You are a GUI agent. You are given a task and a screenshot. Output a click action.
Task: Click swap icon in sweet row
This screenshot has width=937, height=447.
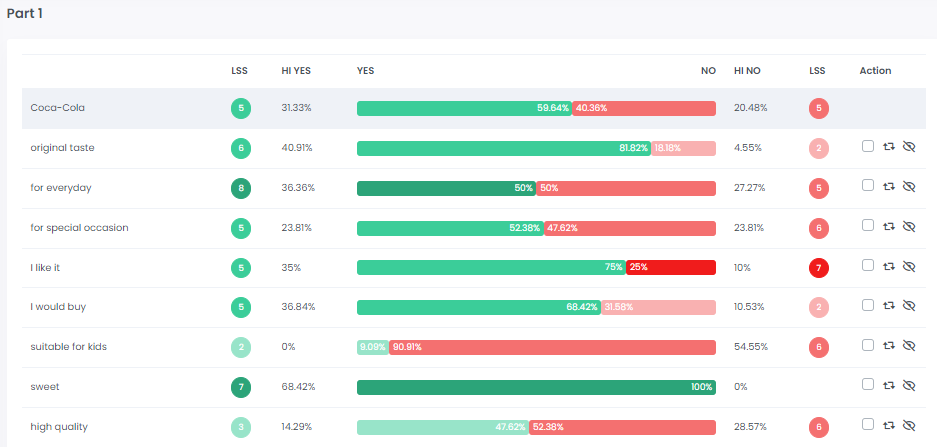tap(889, 386)
